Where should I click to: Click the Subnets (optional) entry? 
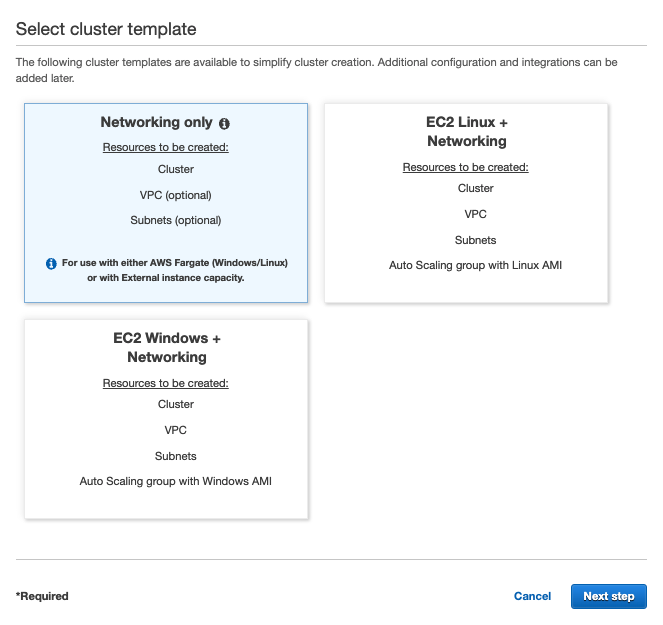click(x=175, y=220)
